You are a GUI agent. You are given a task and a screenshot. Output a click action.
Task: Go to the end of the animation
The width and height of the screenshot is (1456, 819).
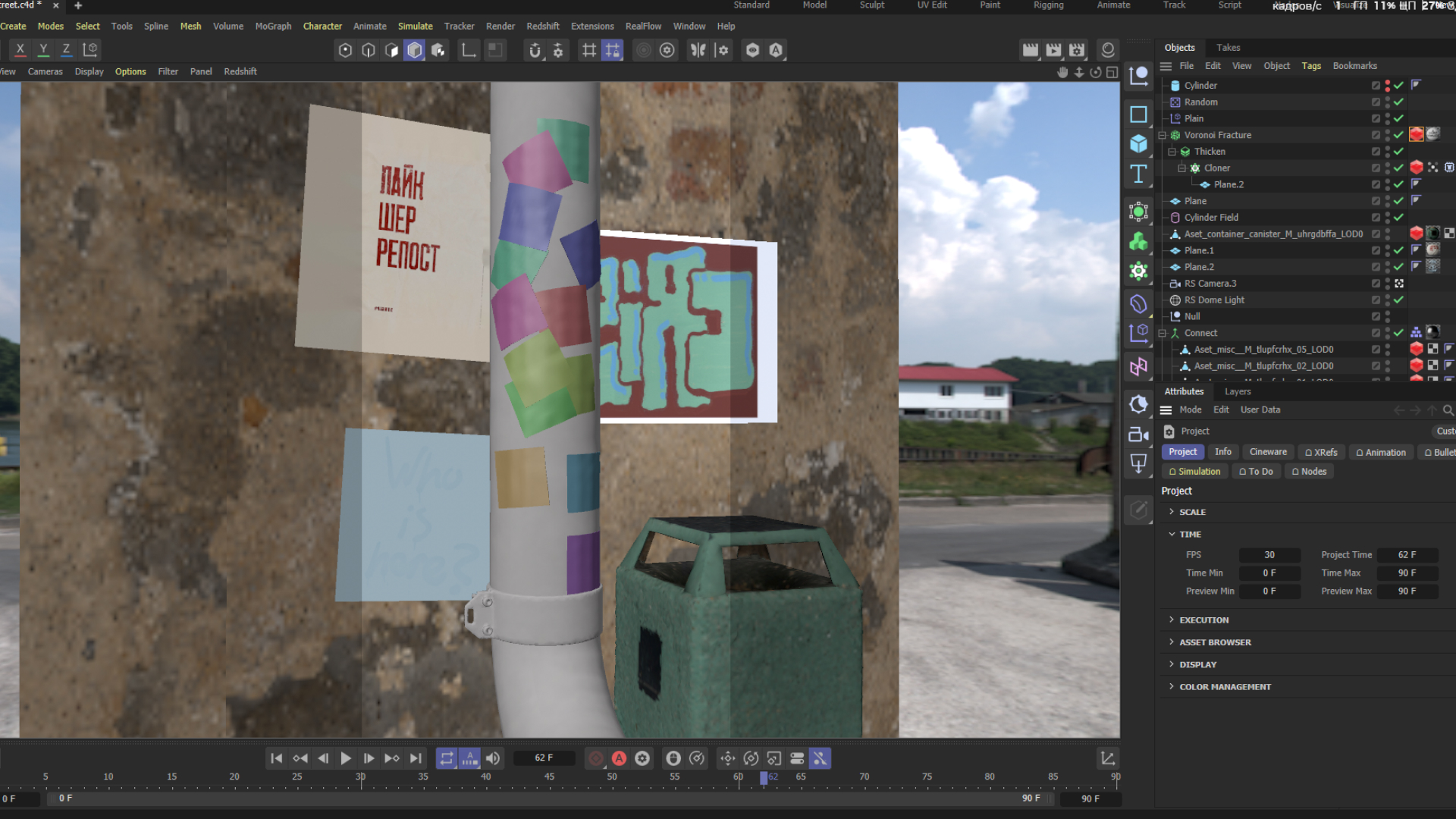click(x=416, y=758)
